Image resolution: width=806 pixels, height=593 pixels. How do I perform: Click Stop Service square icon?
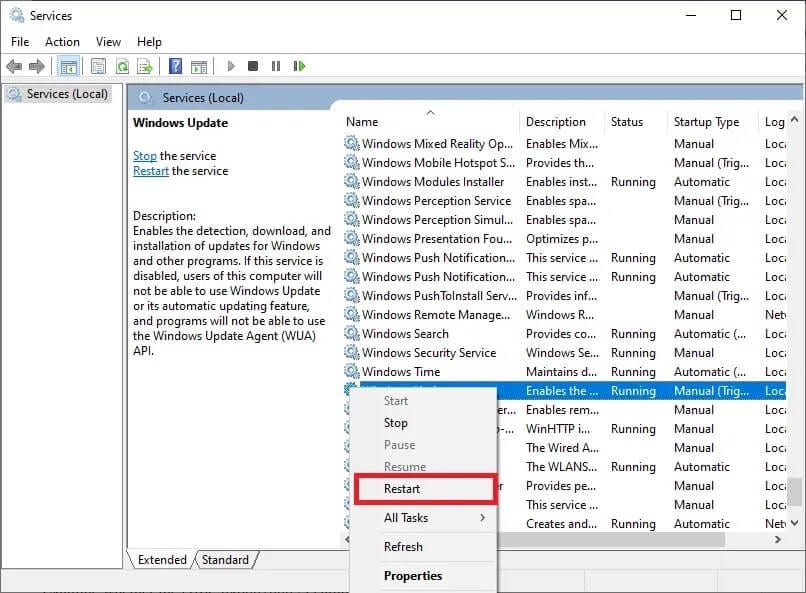[x=252, y=66]
